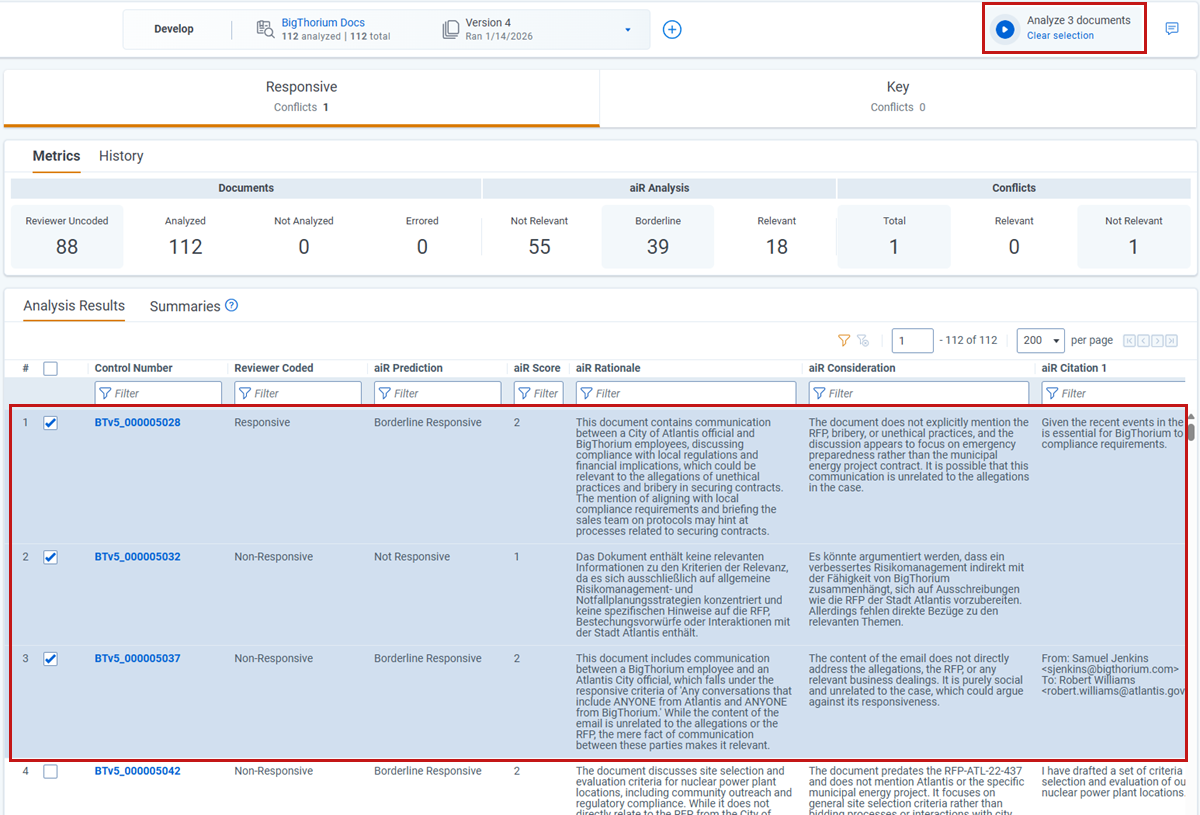Screen dimensions: 1200x815
Task: Open the Summaries help question icon
Action: coord(231,305)
